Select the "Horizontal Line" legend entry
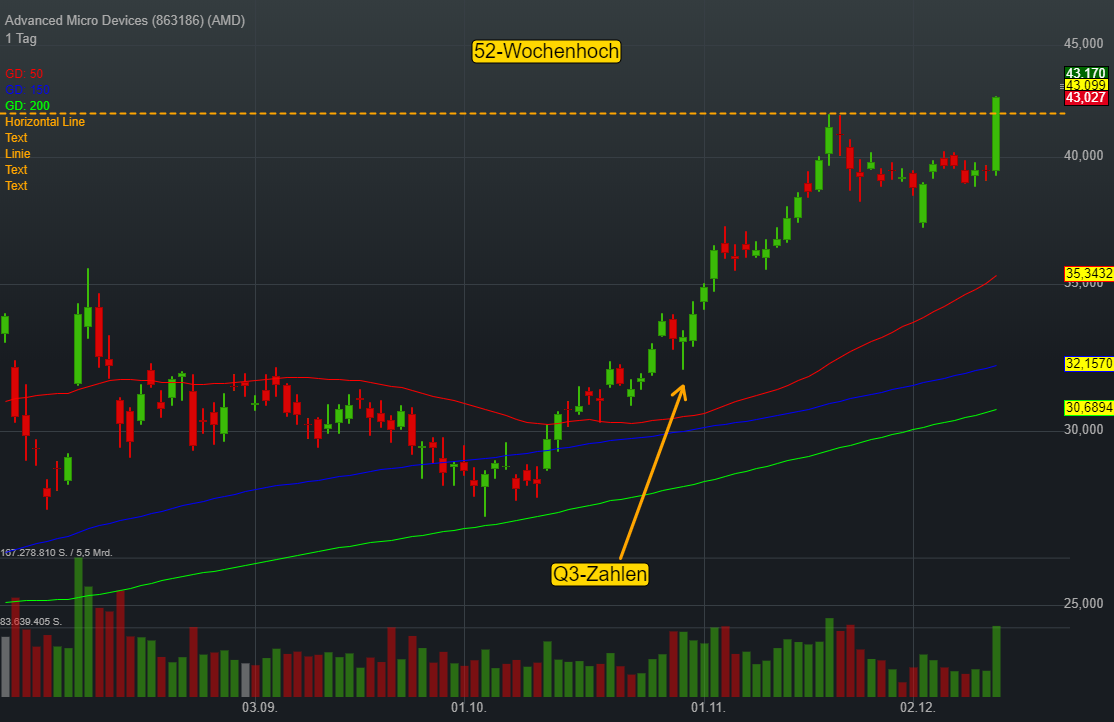Image resolution: width=1114 pixels, height=722 pixels. [45, 122]
